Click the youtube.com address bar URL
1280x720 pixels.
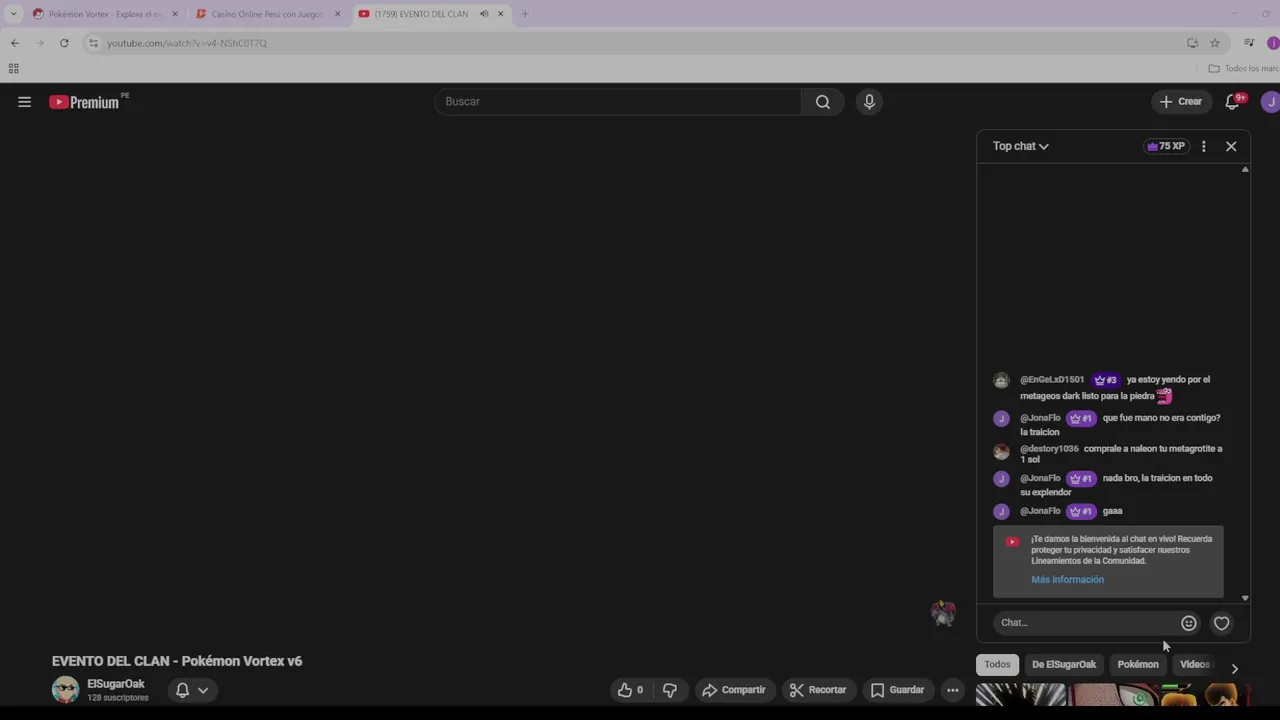click(187, 43)
